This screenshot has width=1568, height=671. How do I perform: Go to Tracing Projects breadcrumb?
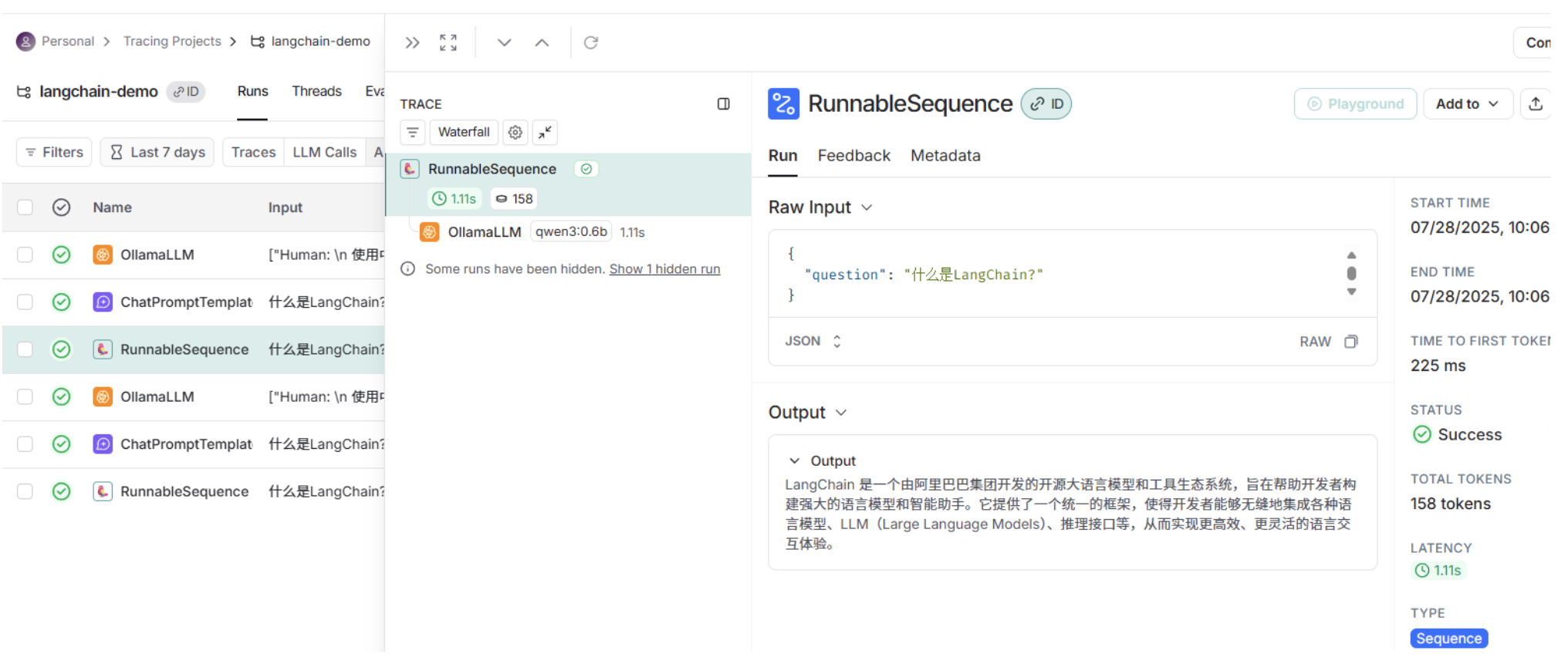pyautogui.click(x=172, y=42)
